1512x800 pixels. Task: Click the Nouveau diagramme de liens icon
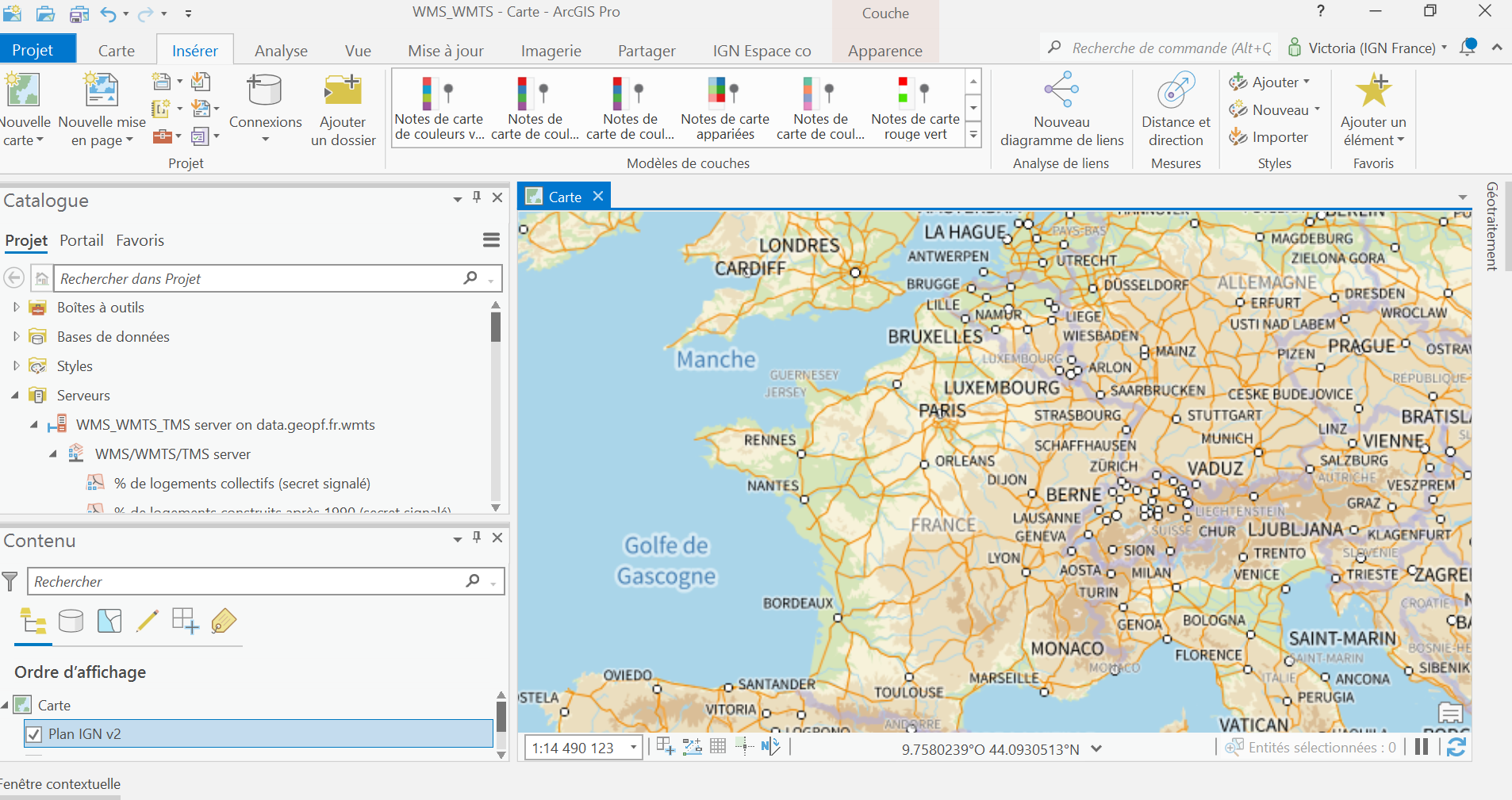1061,90
